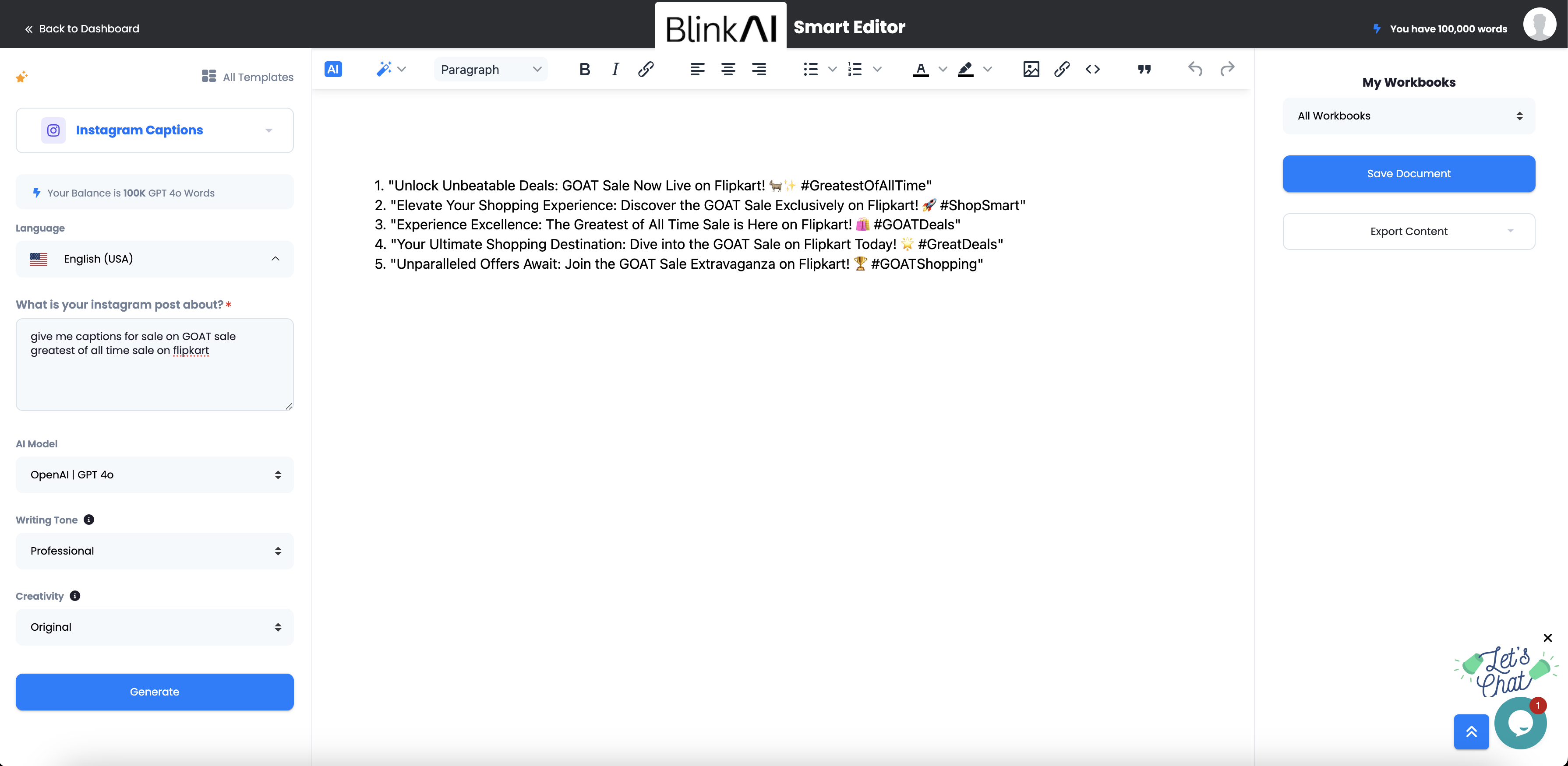
Task: Click the blue AI button in toolbar
Action: point(333,69)
